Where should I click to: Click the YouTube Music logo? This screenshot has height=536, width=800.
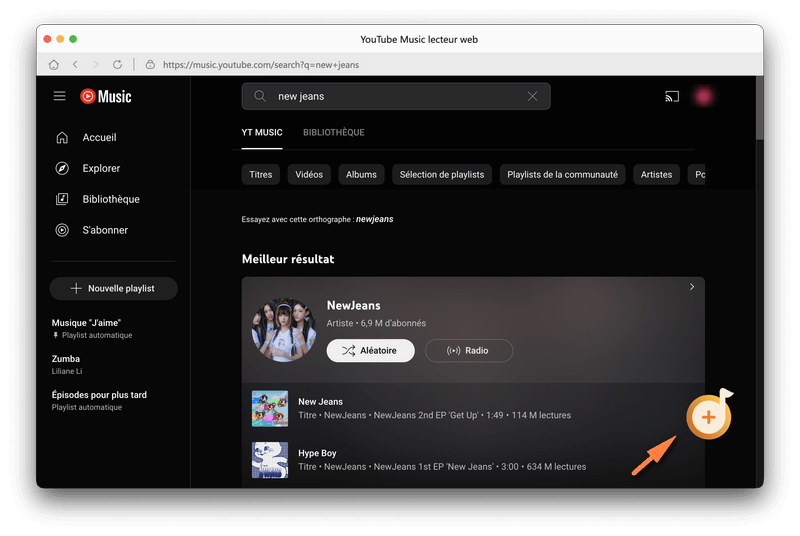[x=106, y=96]
